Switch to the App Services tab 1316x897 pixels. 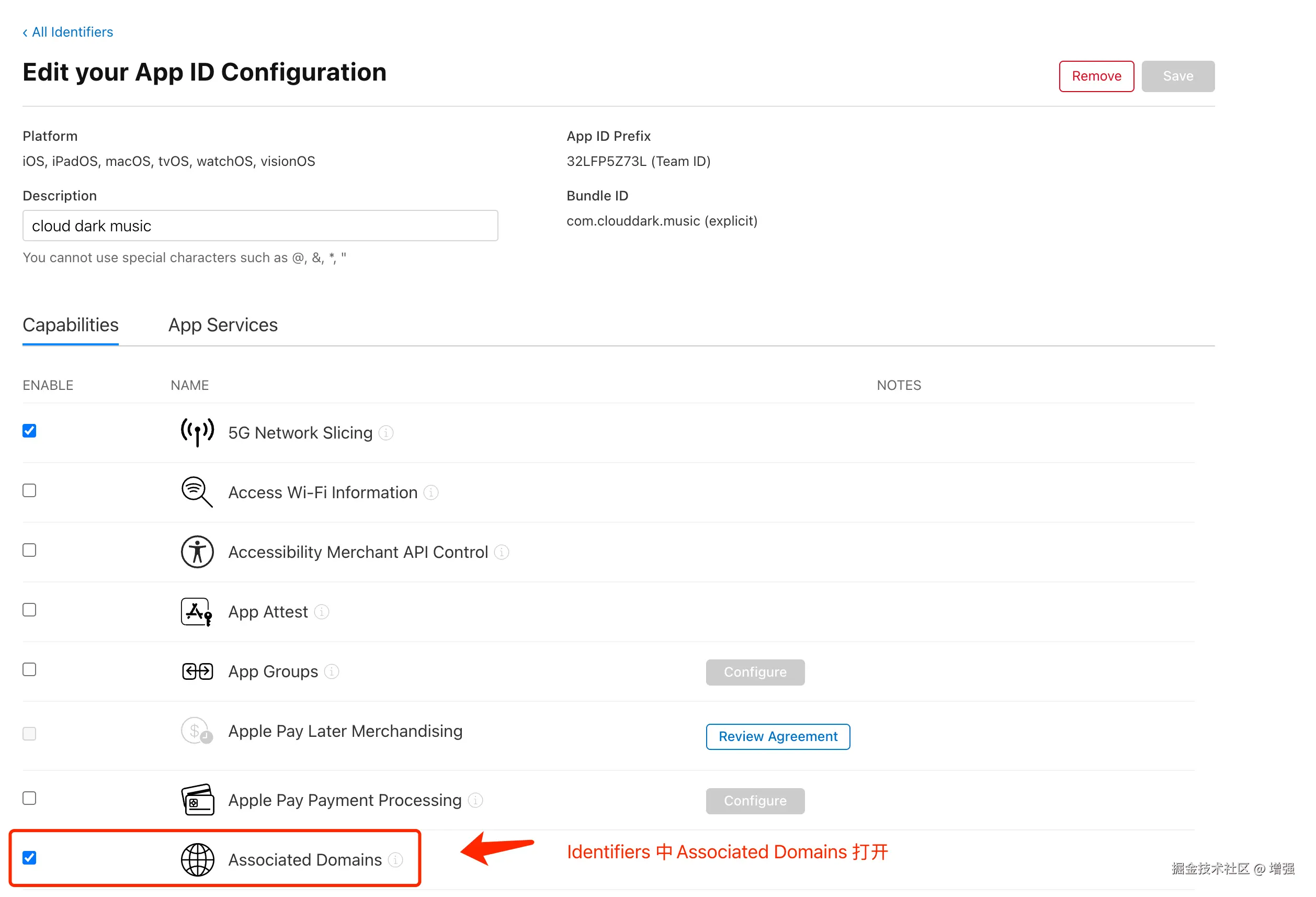(x=222, y=326)
